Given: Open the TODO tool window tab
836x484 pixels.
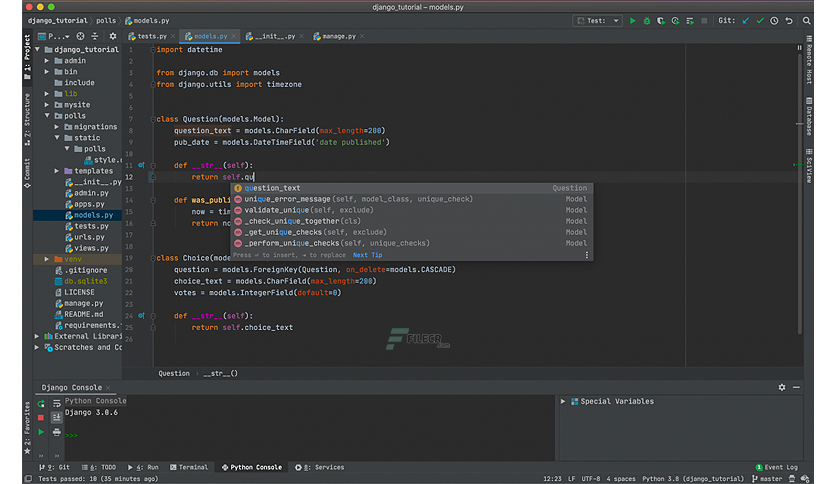Looking at the screenshot, I should 99,467.
